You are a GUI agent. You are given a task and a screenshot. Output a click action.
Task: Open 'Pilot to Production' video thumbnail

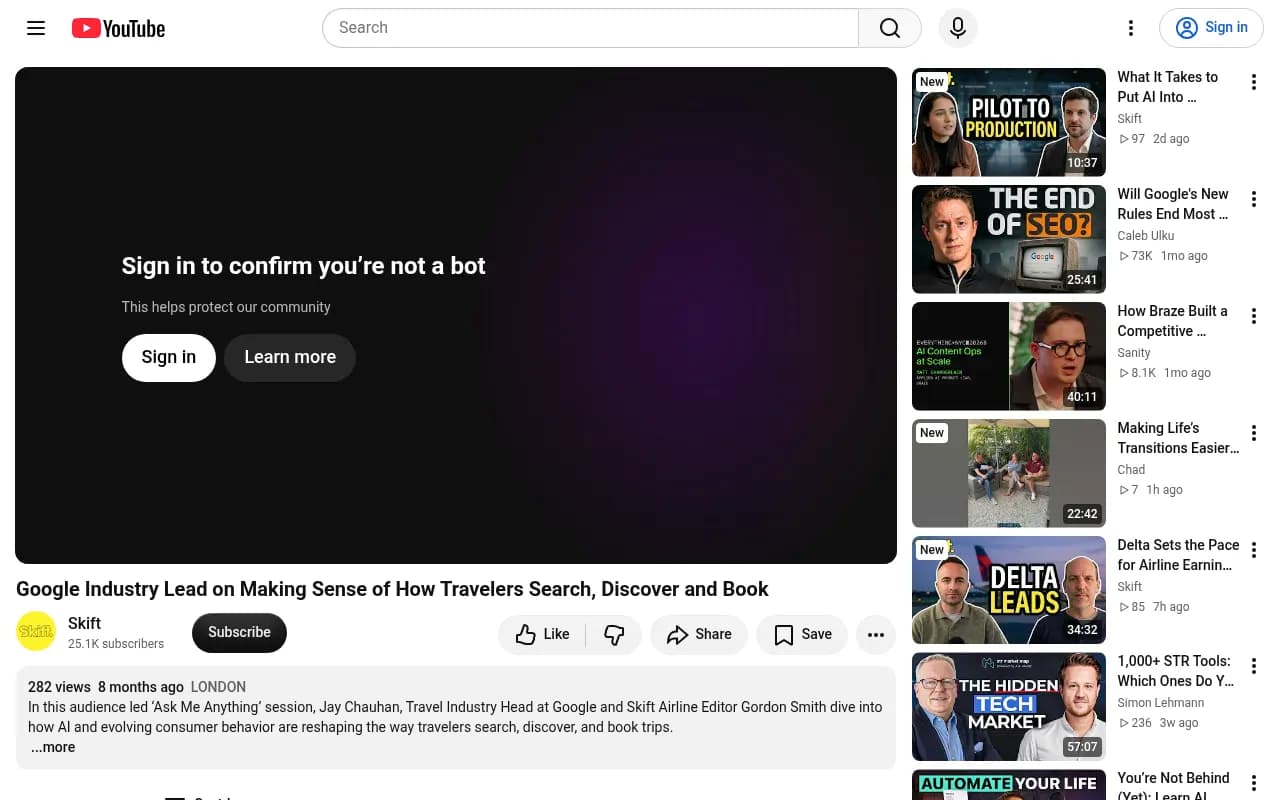[x=1009, y=122]
